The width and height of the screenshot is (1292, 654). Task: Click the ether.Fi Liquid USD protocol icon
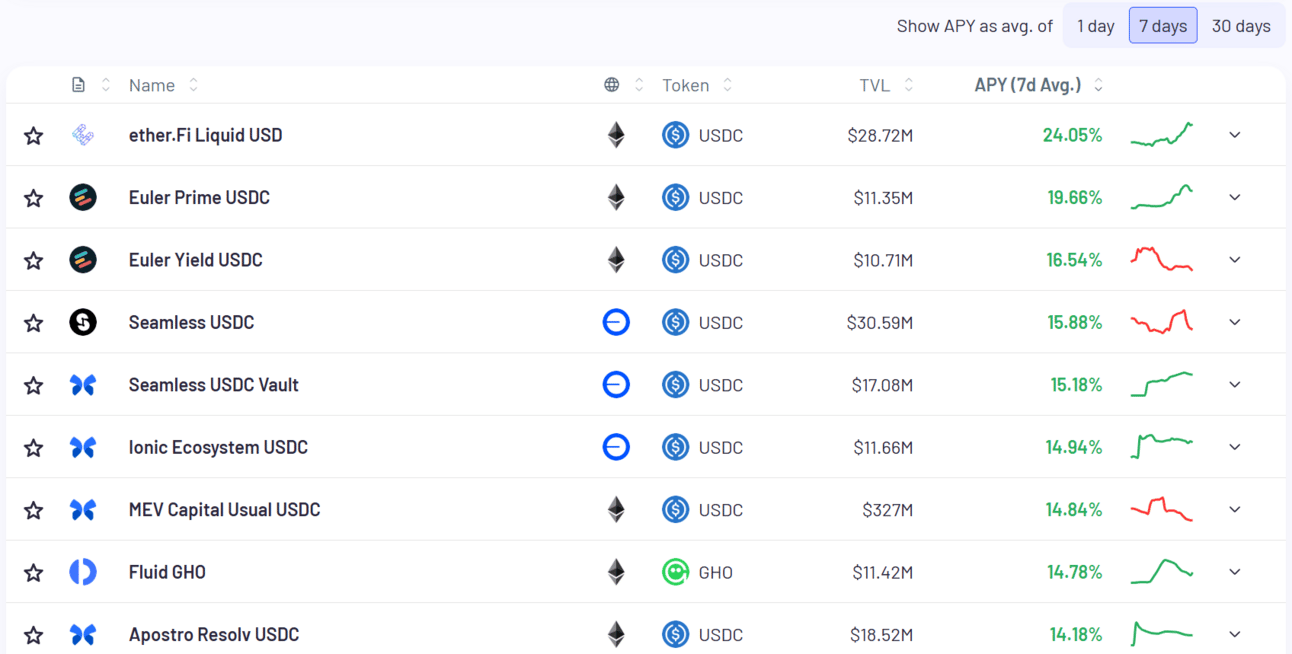pos(83,135)
